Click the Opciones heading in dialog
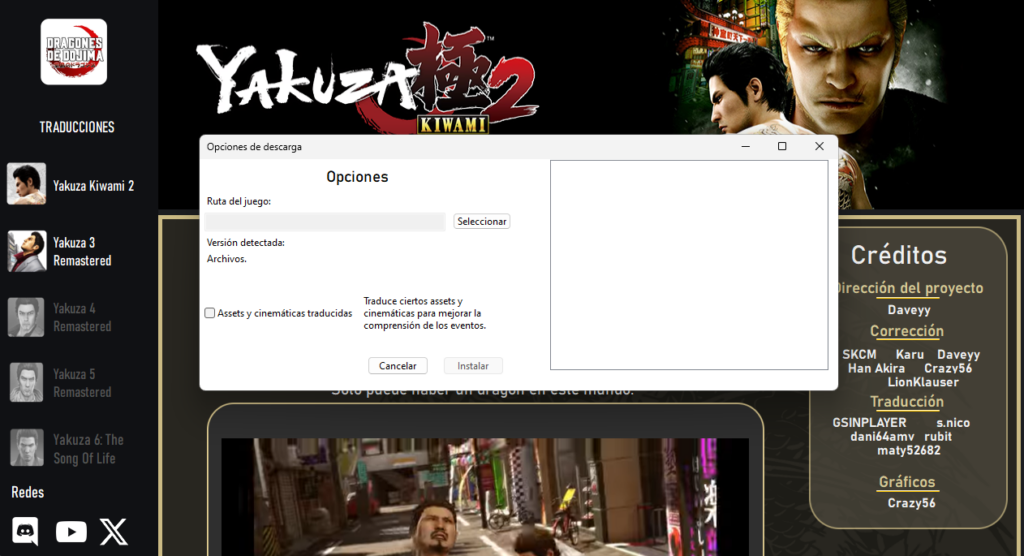 click(x=357, y=176)
